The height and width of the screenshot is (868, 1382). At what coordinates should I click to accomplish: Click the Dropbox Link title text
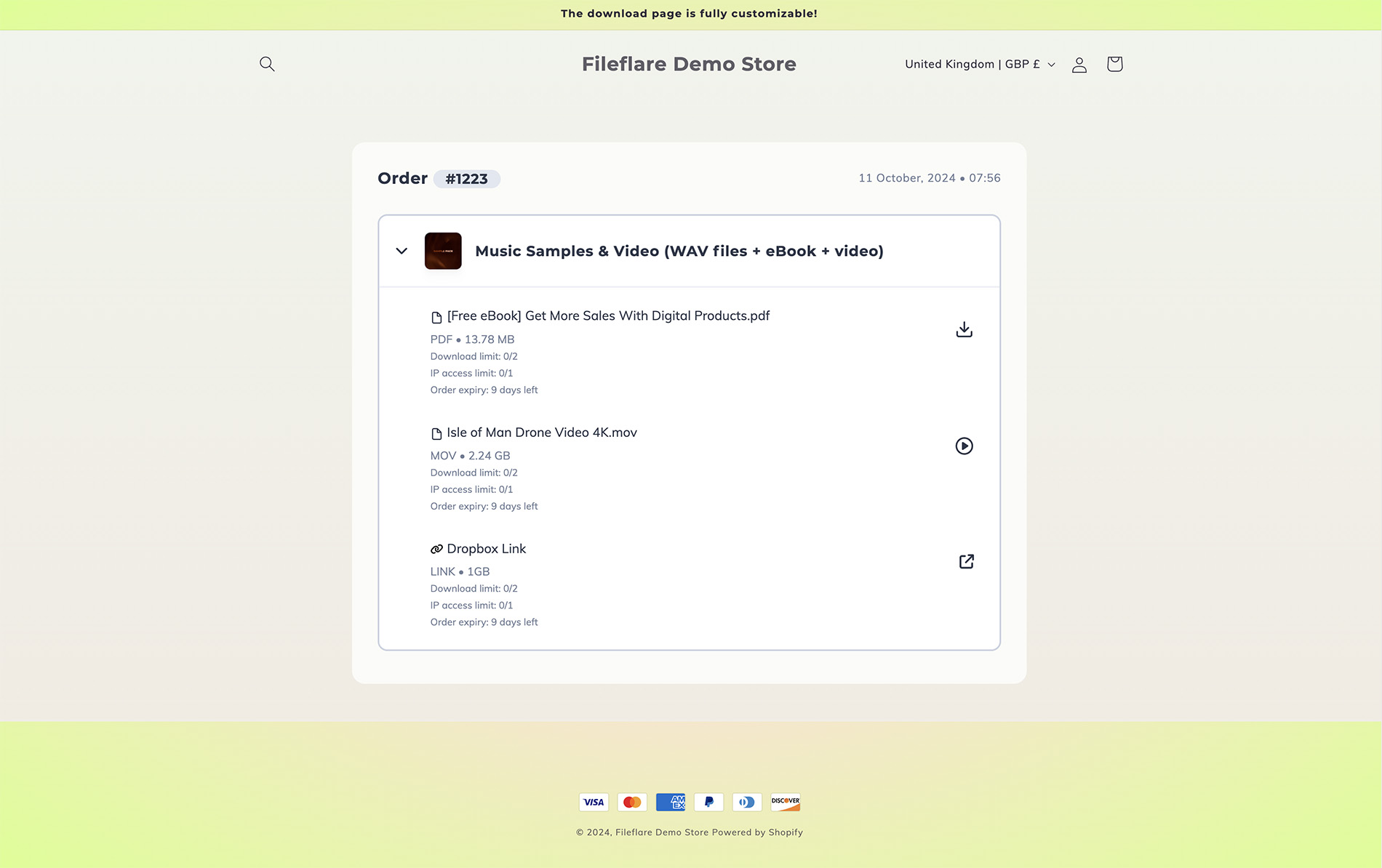click(486, 549)
